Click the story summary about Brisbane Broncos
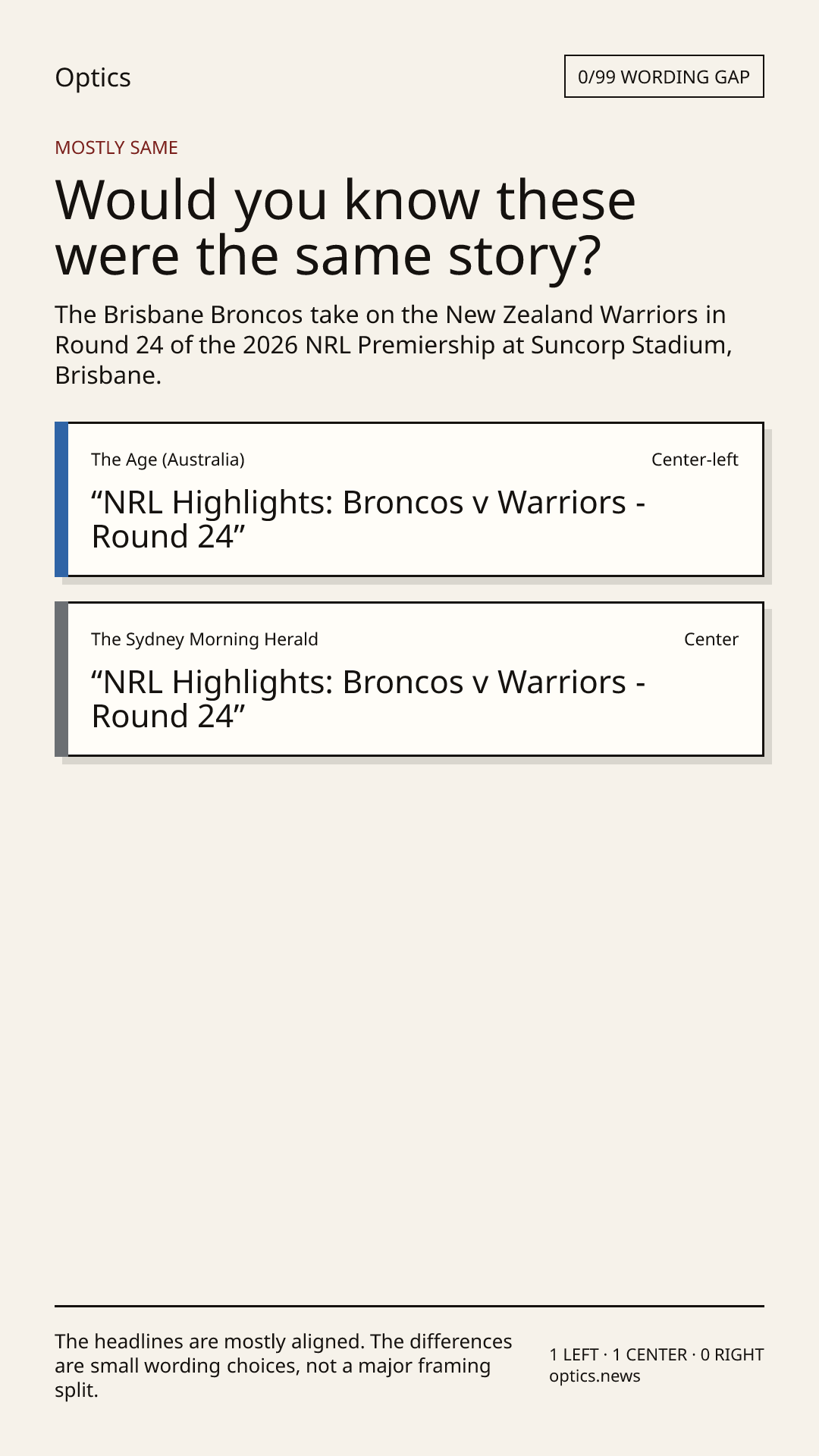The width and height of the screenshot is (819, 1456). 394,345
